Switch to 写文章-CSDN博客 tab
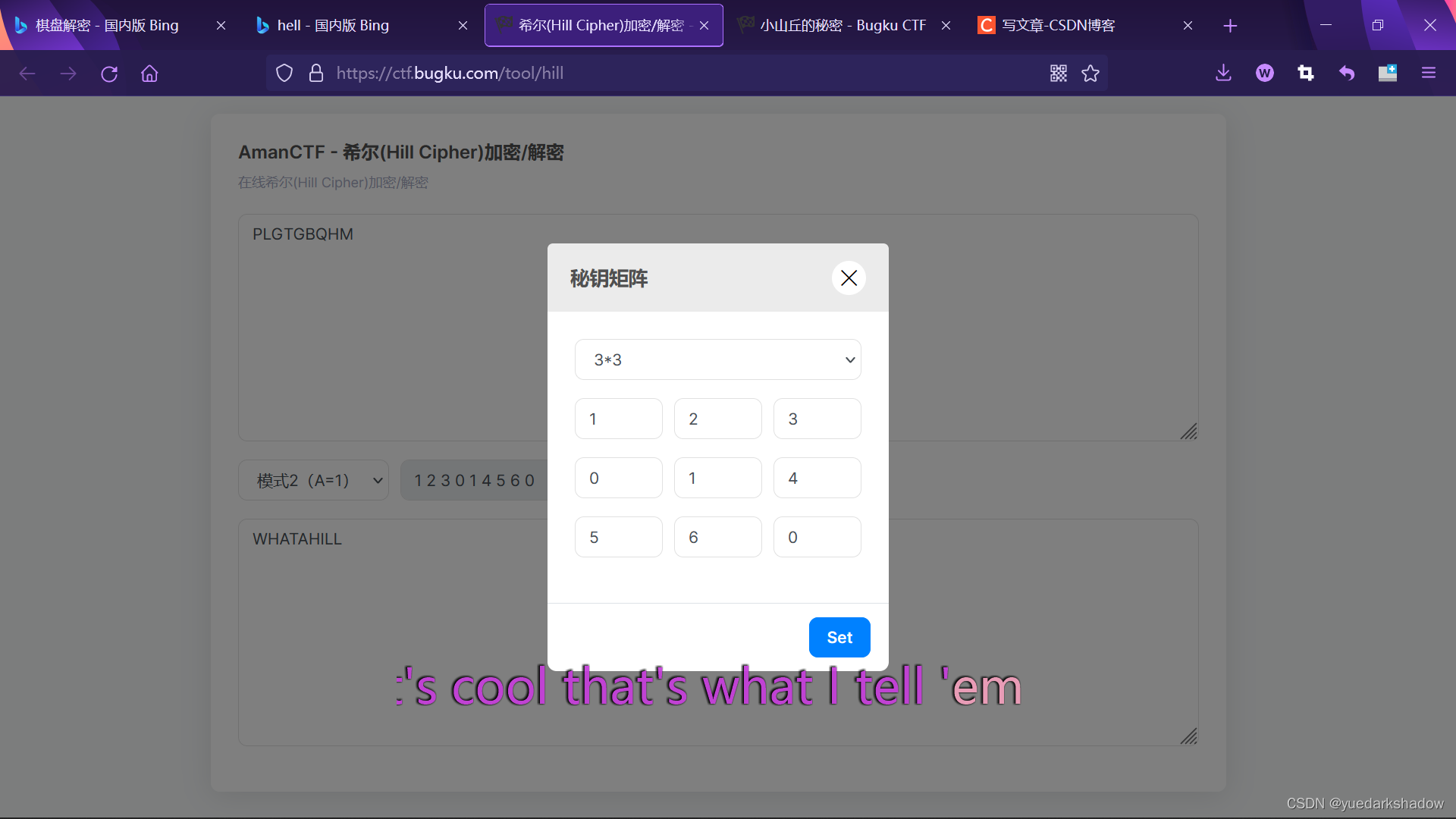Viewport: 1456px width, 819px height. (1058, 25)
